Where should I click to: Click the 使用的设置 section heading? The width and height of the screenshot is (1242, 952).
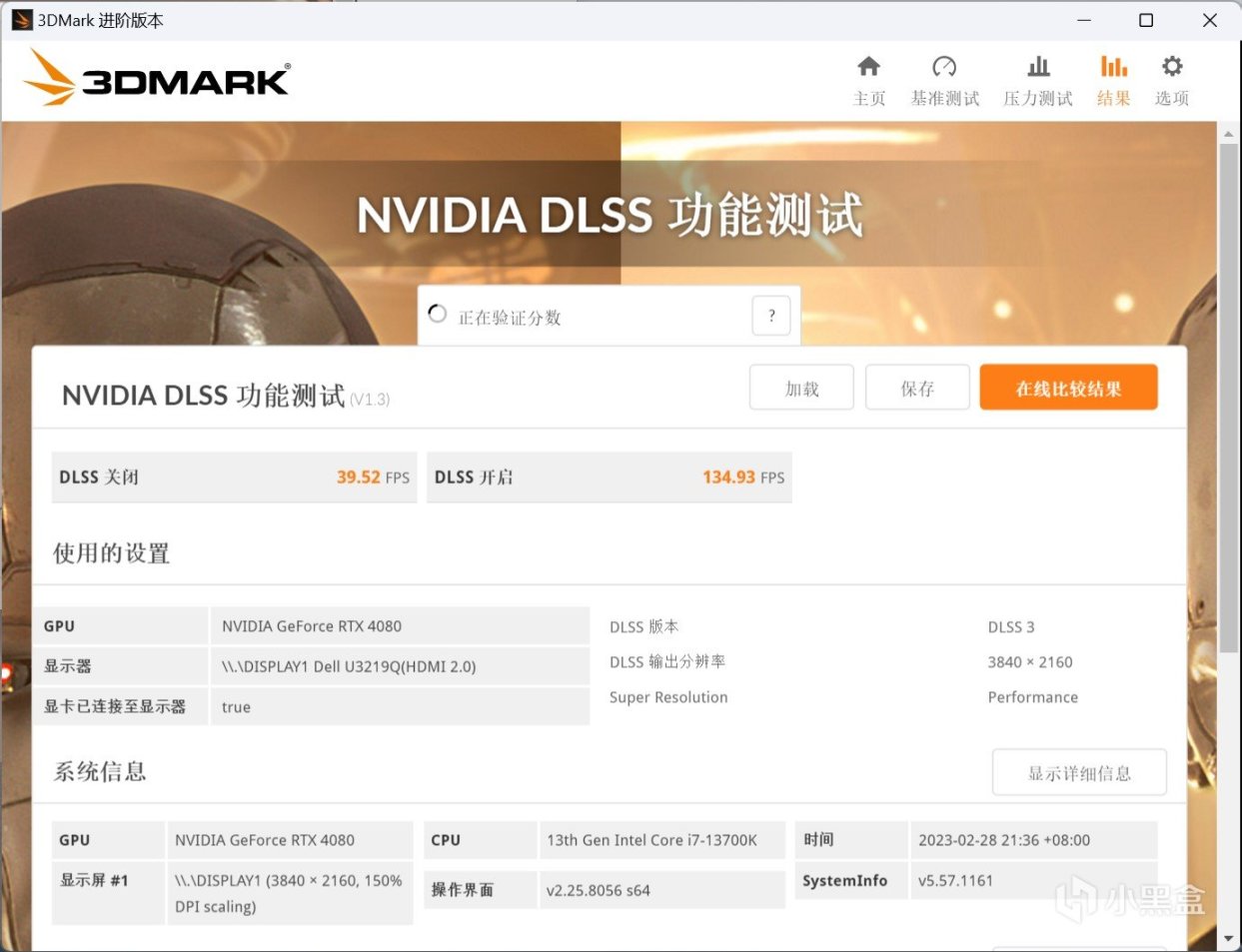(111, 553)
